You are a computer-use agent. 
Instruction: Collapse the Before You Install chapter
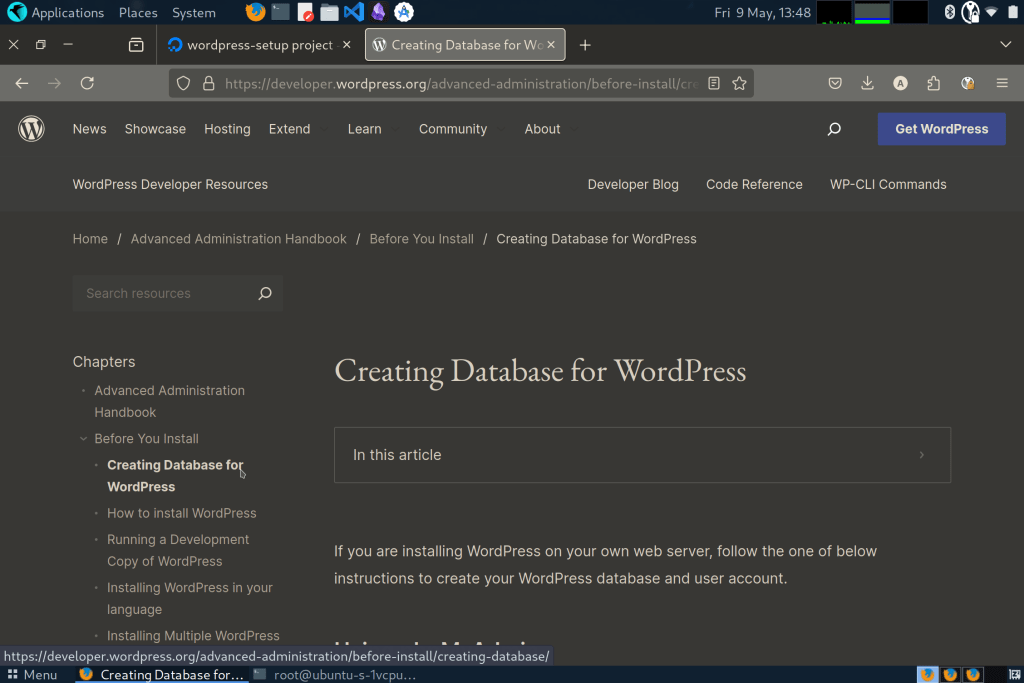tap(83, 439)
